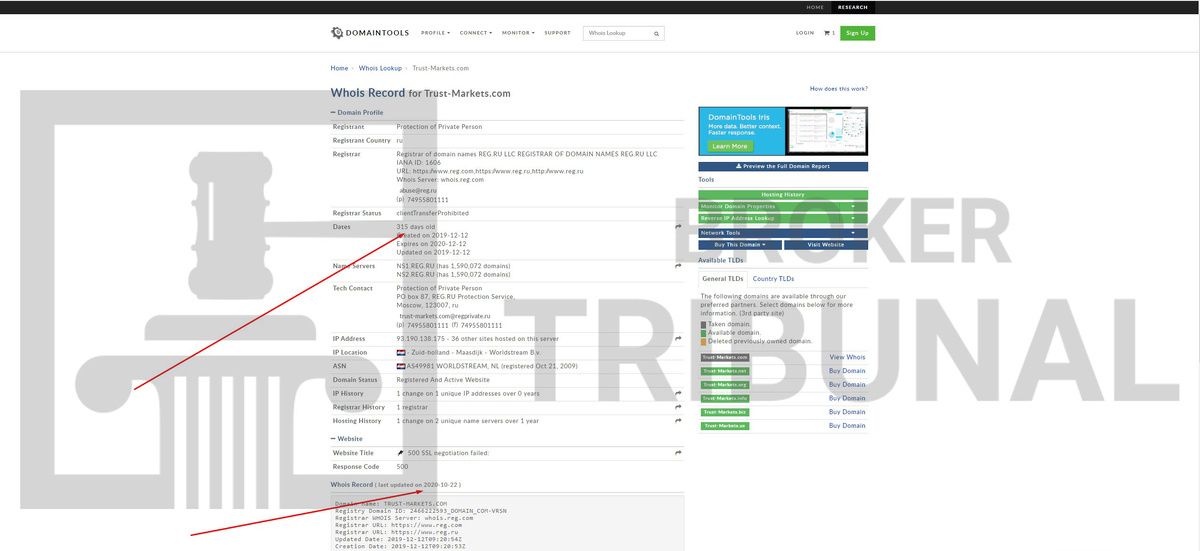Viewport: 1200px width, 551px height.
Task: Expand Monitor Domain Properties tool
Action: pos(783,206)
